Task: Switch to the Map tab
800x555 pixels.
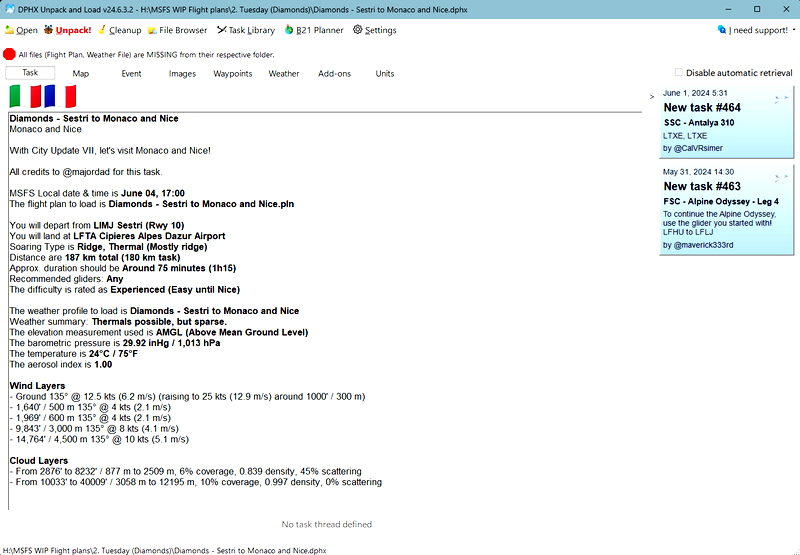Action: (x=80, y=73)
